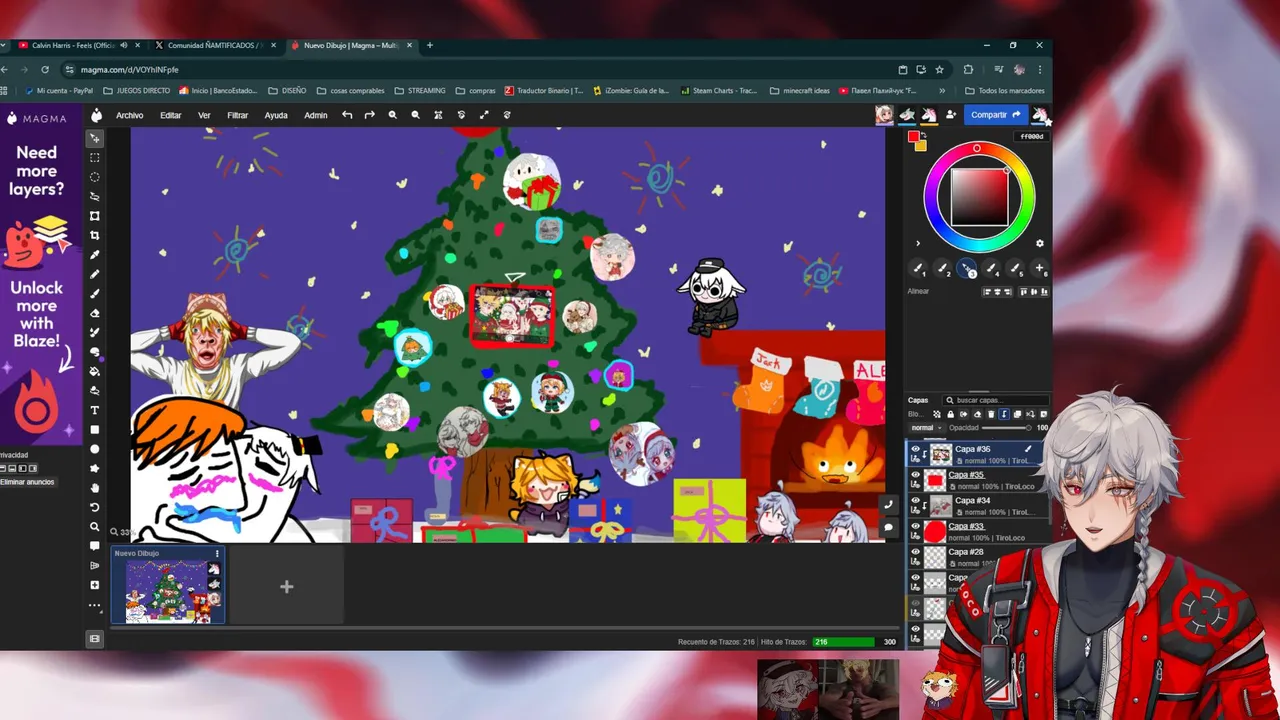
Task: Click the yellow background color swatch
Action: tap(921, 146)
